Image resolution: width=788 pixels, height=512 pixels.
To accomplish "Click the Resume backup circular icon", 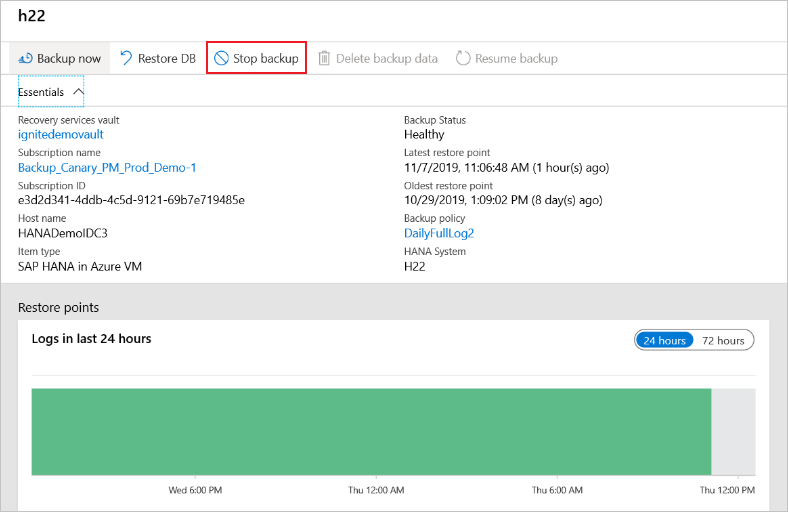I will [x=463, y=58].
